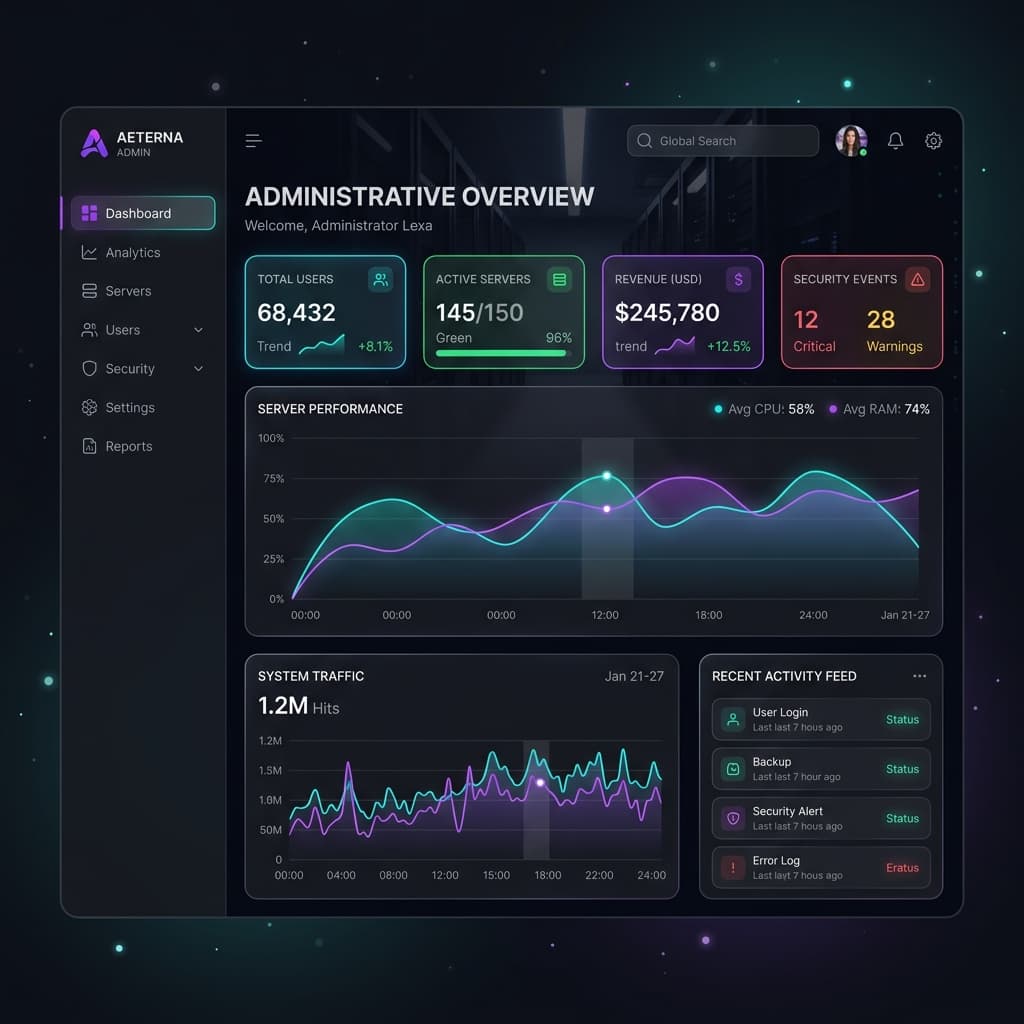The width and height of the screenshot is (1024, 1024).
Task: Click the 28 Warnings events count
Action: 880,319
